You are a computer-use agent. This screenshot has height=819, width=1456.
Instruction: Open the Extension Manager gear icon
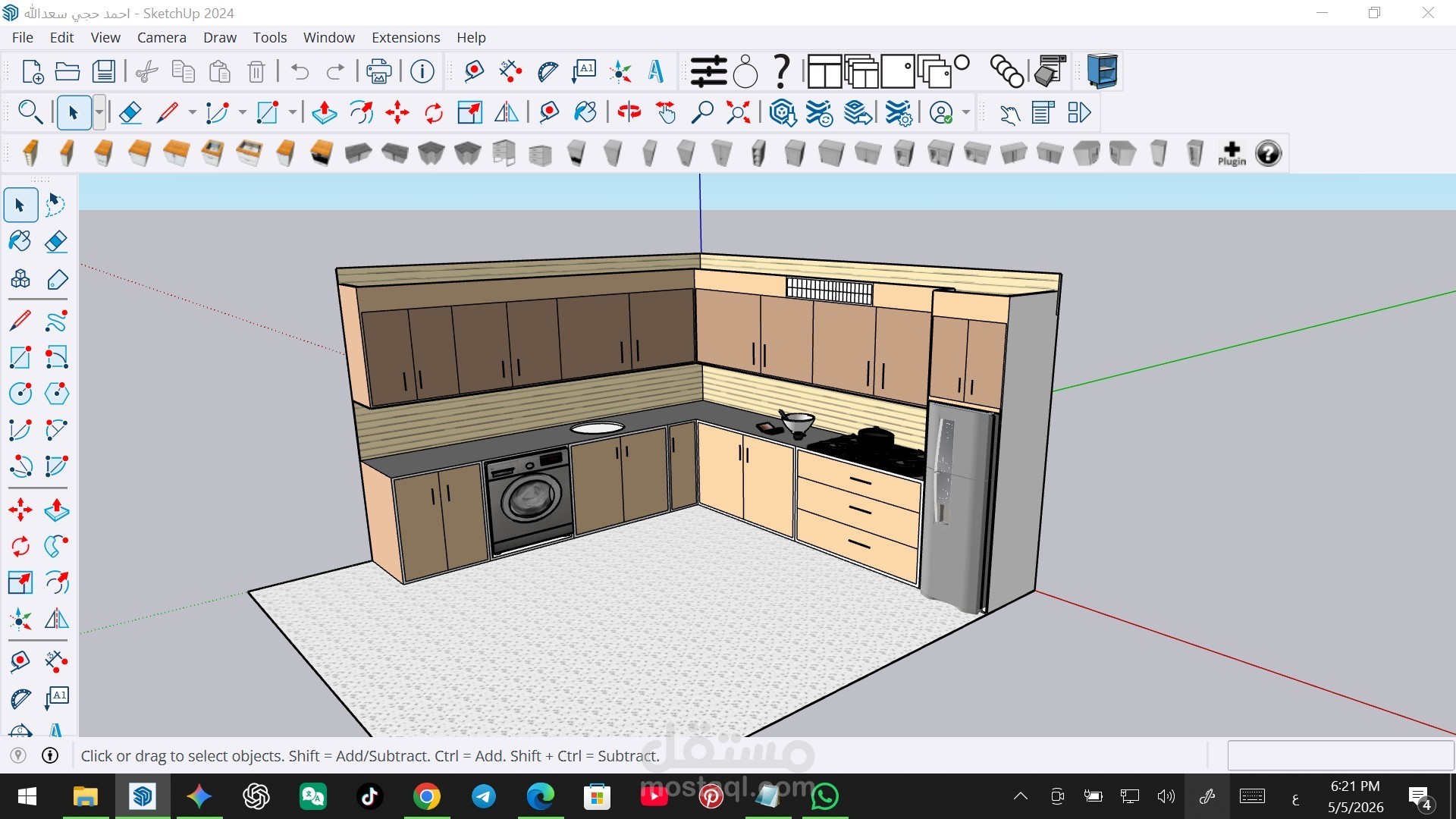tap(899, 113)
